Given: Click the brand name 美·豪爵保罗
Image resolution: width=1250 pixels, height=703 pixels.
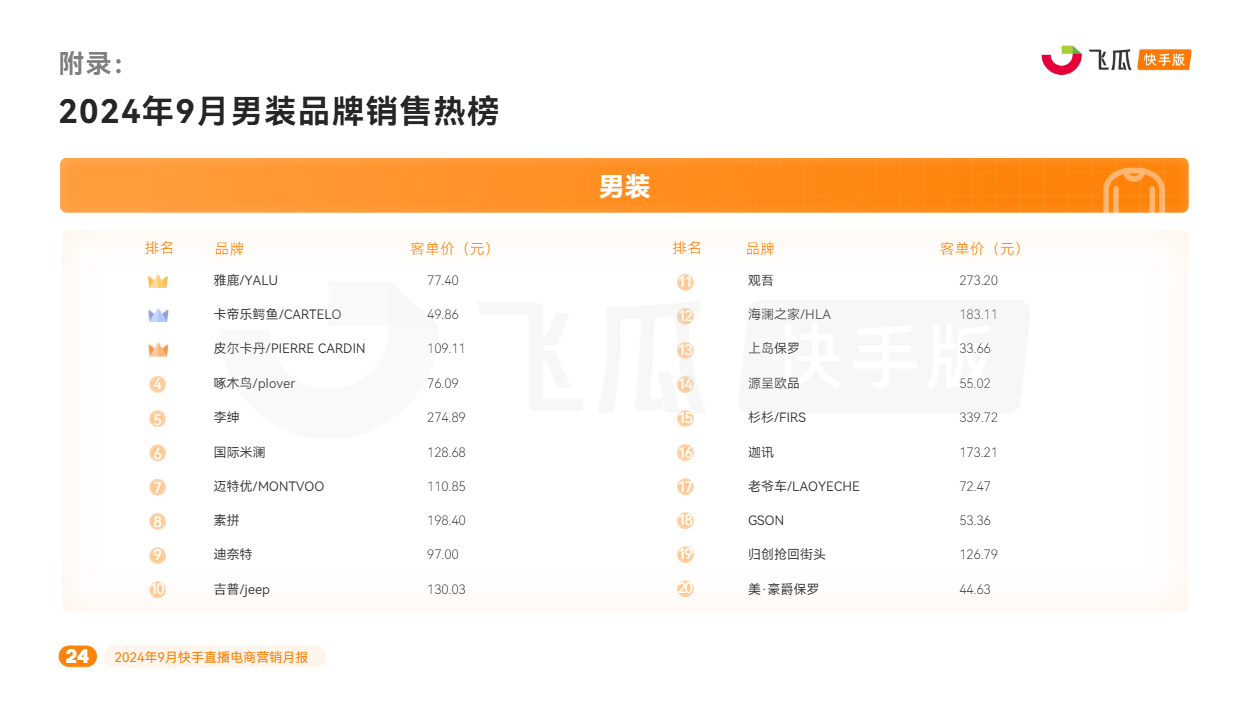Looking at the screenshot, I should (783, 590).
